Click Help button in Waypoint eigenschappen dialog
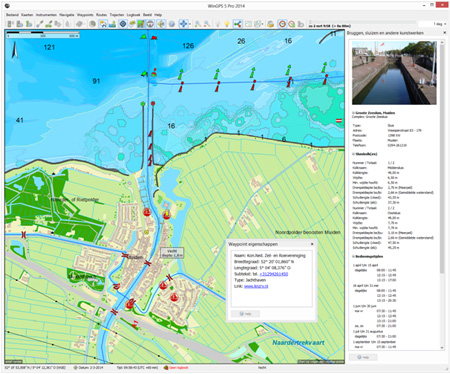The width and height of the screenshot is (450, 374). [x=245, y=314]
